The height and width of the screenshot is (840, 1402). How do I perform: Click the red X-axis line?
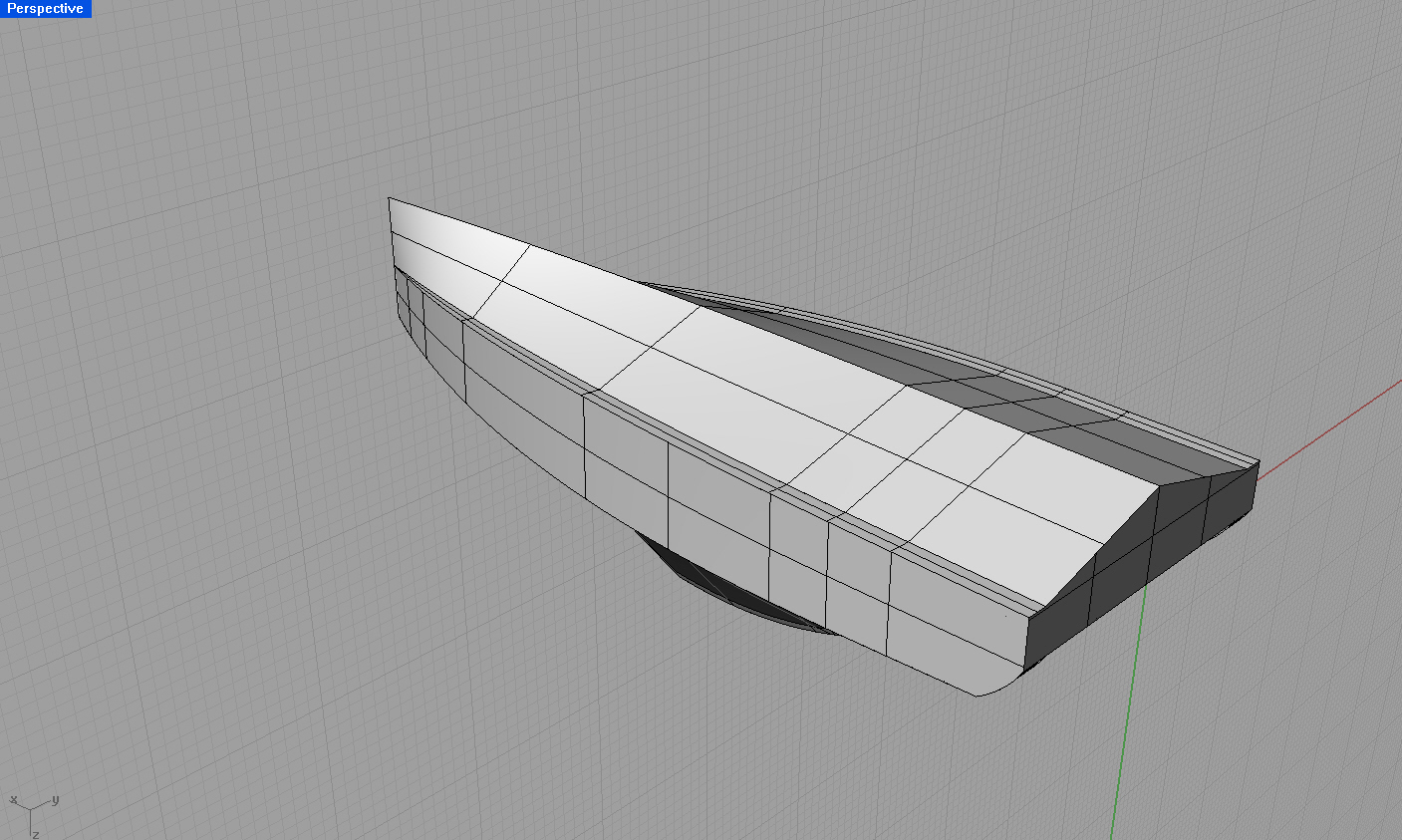[x=1330, y=430]
